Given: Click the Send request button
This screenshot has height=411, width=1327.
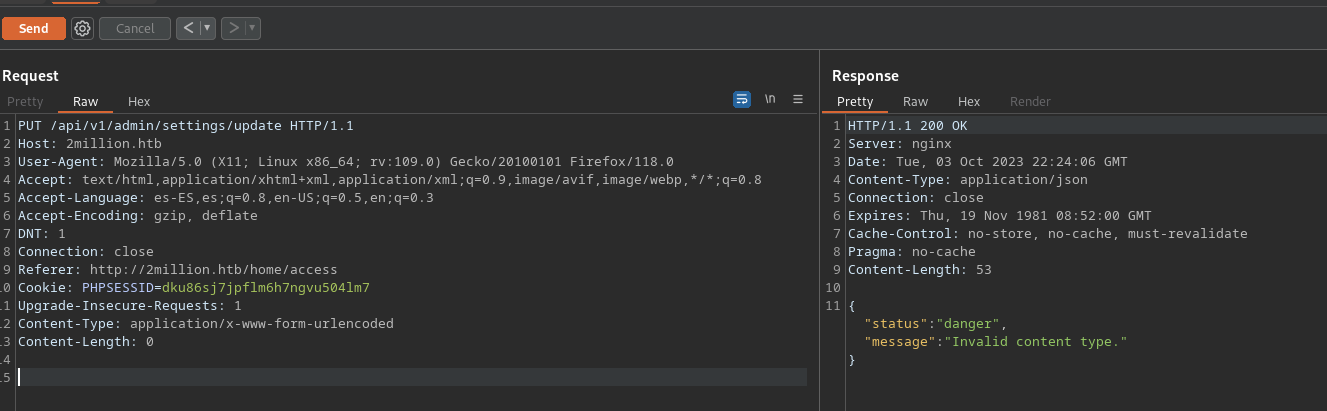Looking at the screenshot, I should [33, 29].
